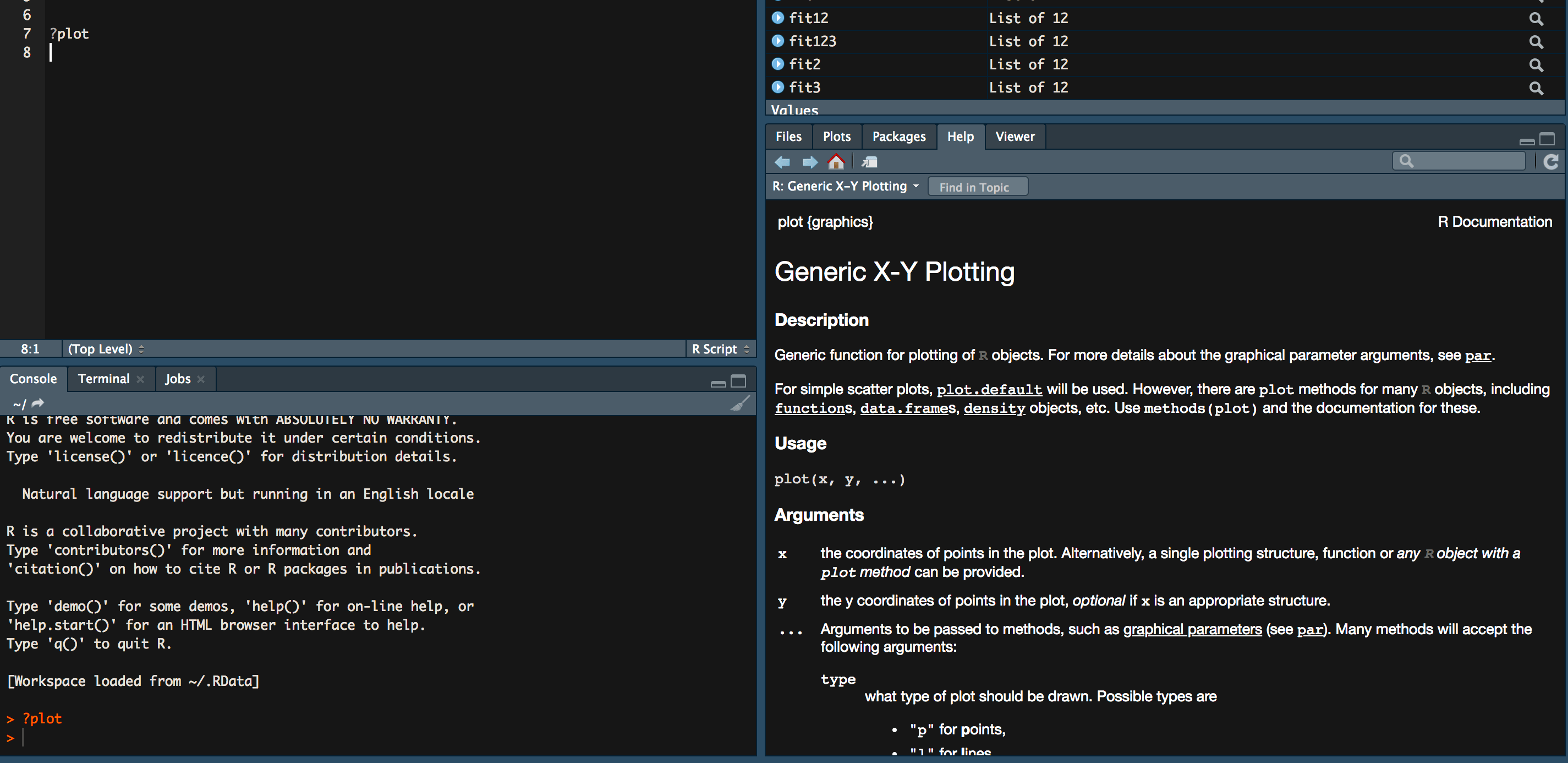The image size is (1568, 763).
Task: Go back in Help history arrow
Action: point(782,162)
